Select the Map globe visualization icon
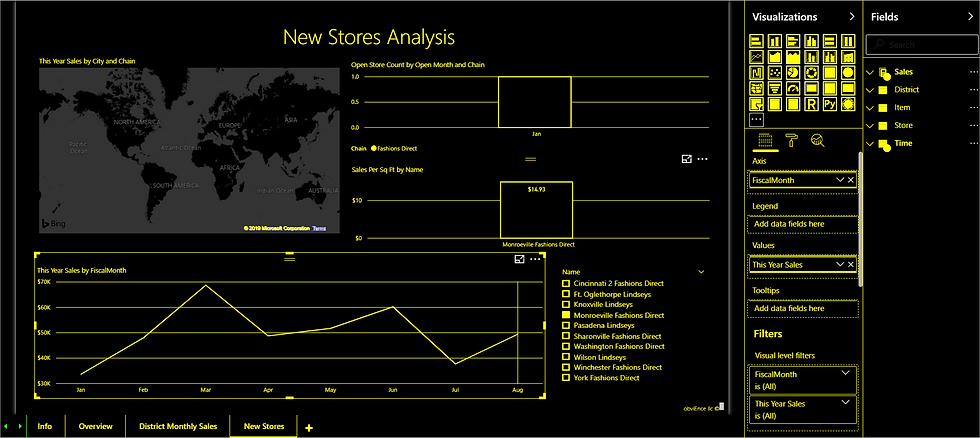The width and height of the screenshot is (980, 438). tap(848, 72)
